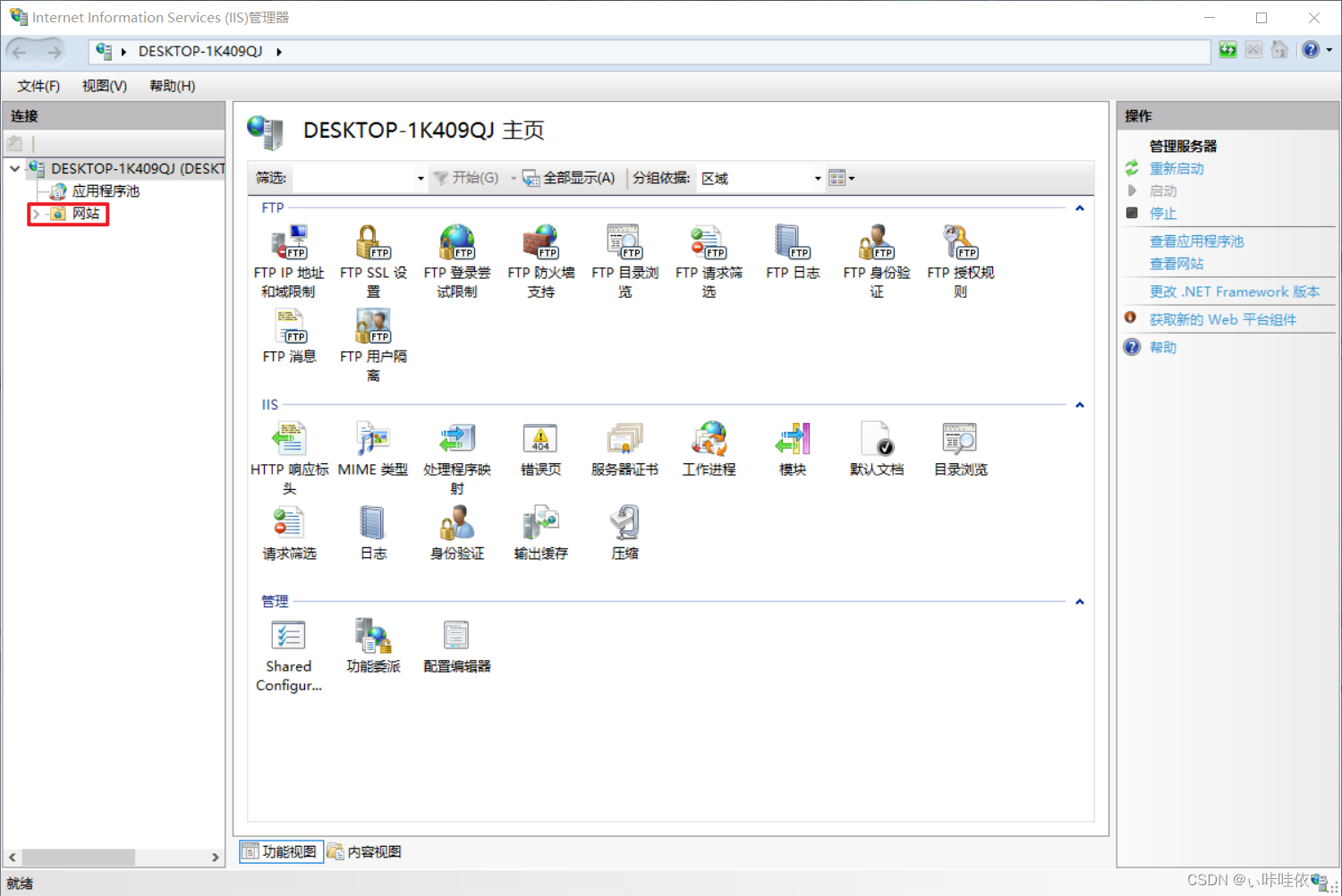Open 压缩 feature
The width and height of the screenshot is (1342, 896).
(x=624, y=533)
